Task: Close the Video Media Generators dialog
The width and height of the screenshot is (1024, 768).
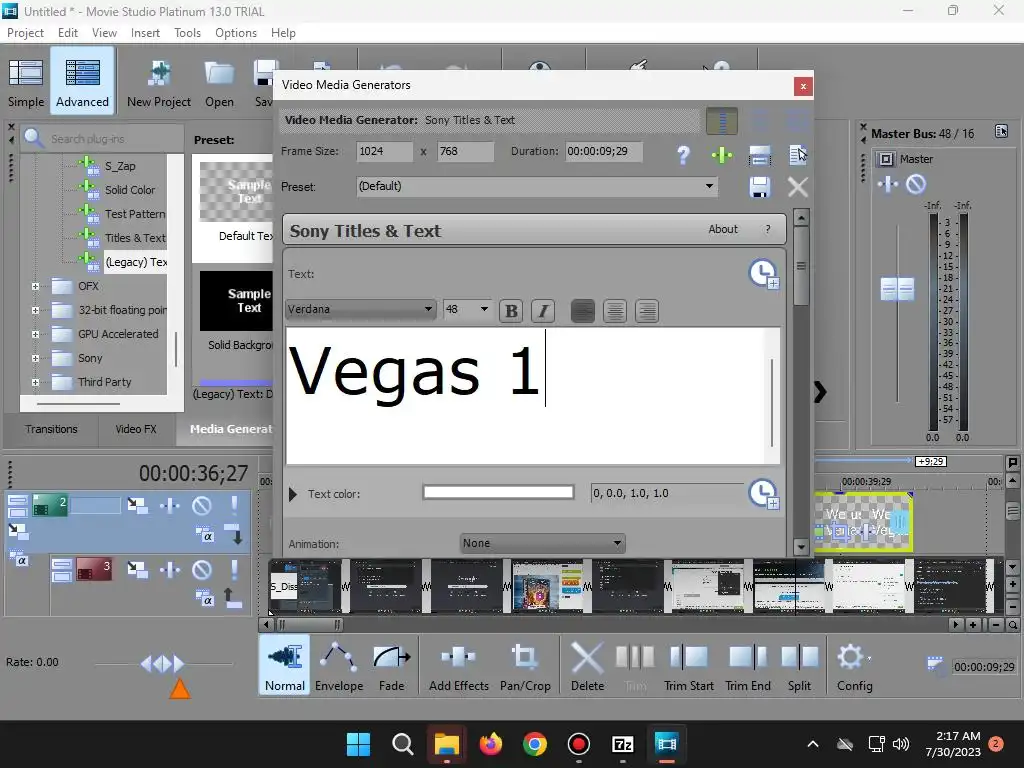Action: click(x=803, y=86)
